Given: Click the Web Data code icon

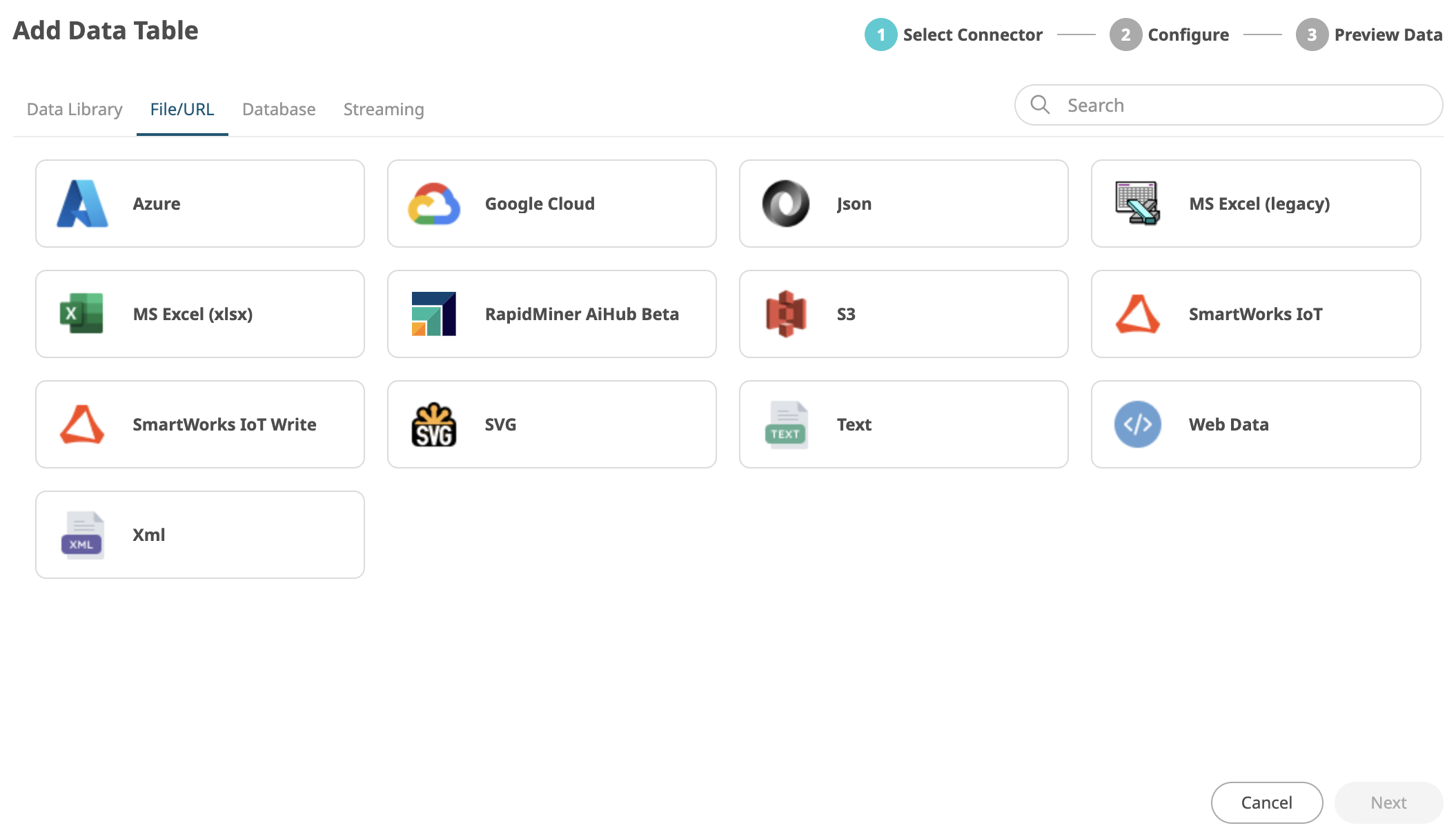Looking at the screenshot, I should pyautogui.click(x=1138, y=424).
